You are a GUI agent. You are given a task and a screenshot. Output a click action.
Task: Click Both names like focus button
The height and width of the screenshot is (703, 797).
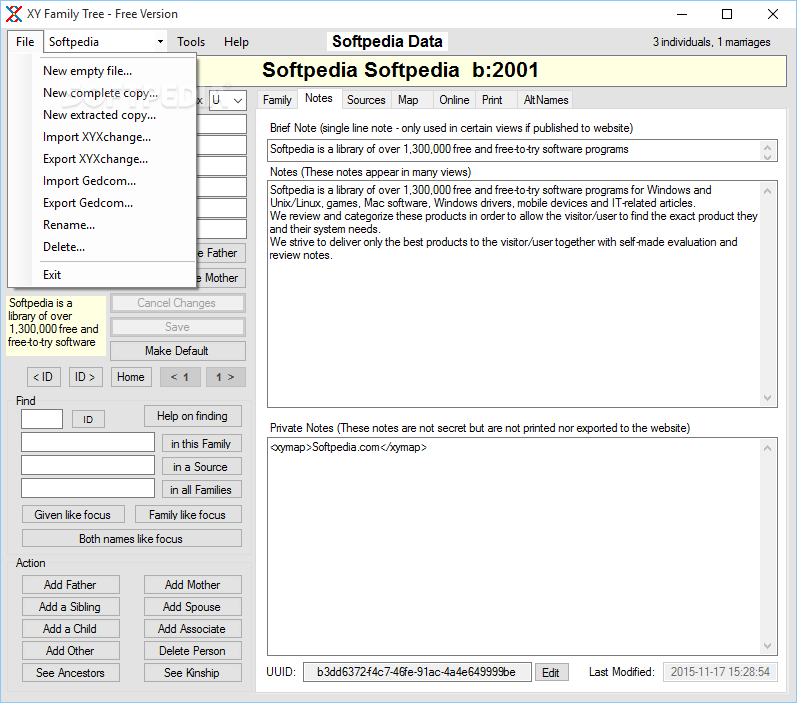pos(131,538)
